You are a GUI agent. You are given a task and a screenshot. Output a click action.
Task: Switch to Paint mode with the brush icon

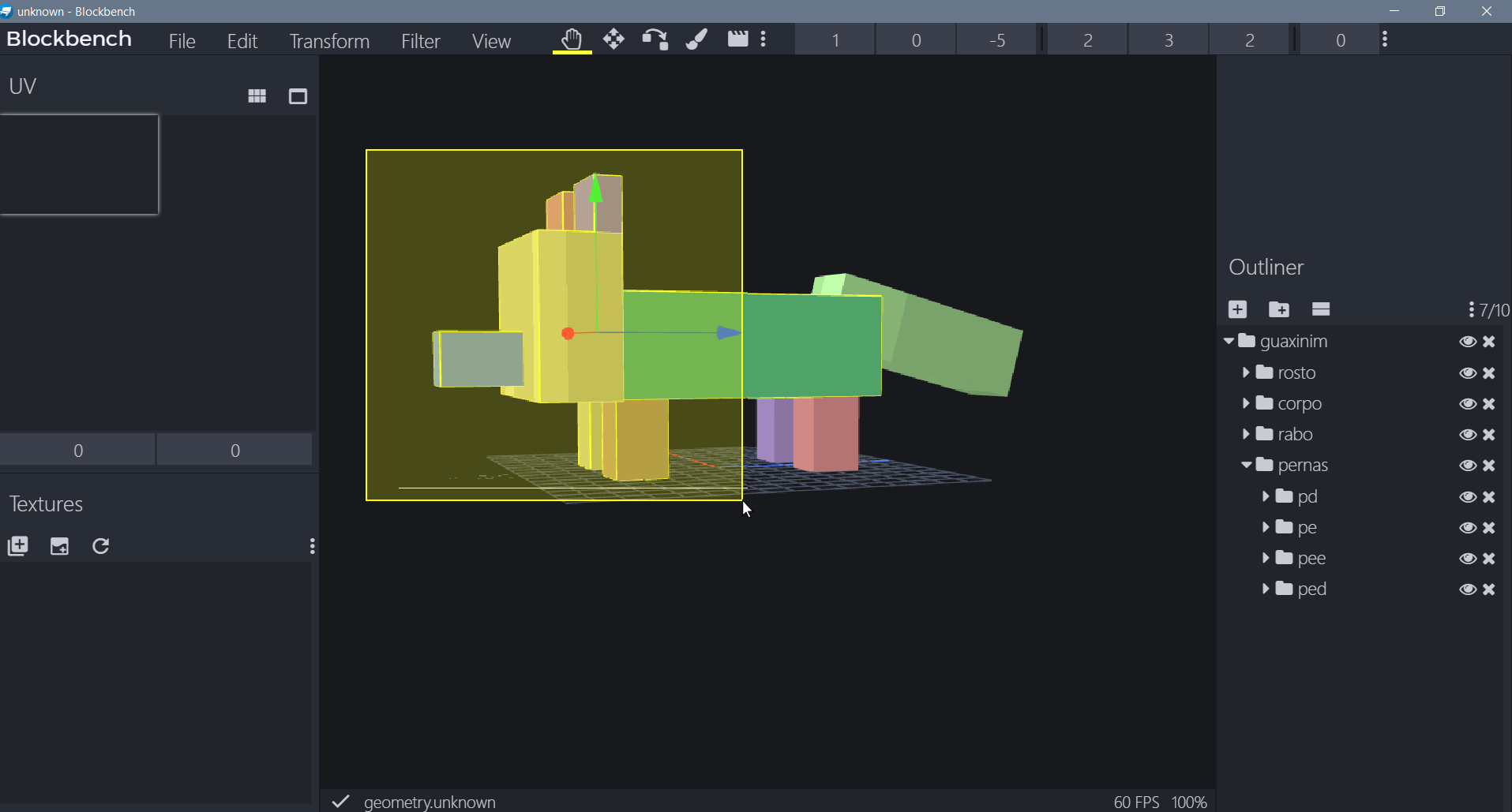tap(697, 39)
